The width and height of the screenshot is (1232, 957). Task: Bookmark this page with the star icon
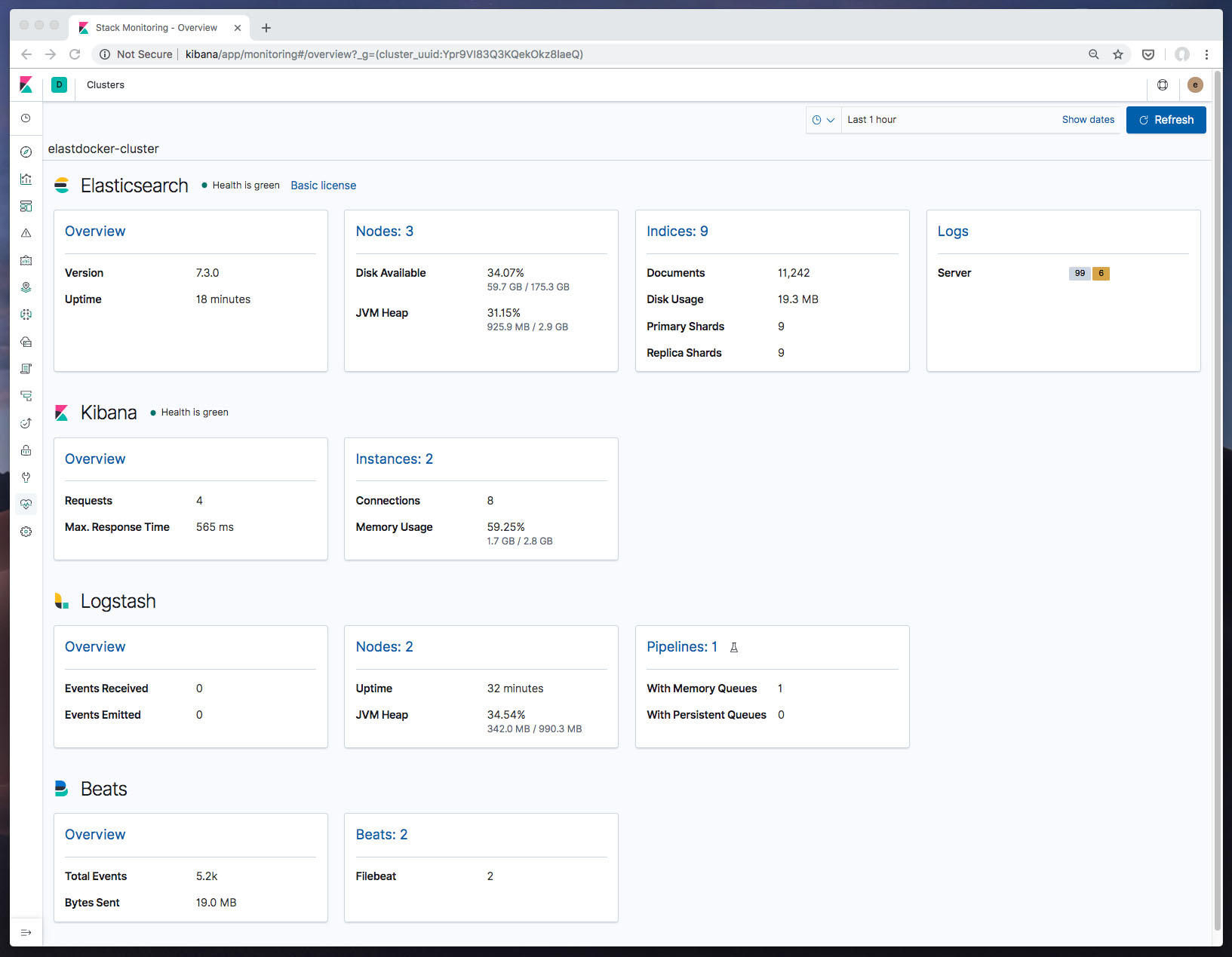pos(1118,54)
